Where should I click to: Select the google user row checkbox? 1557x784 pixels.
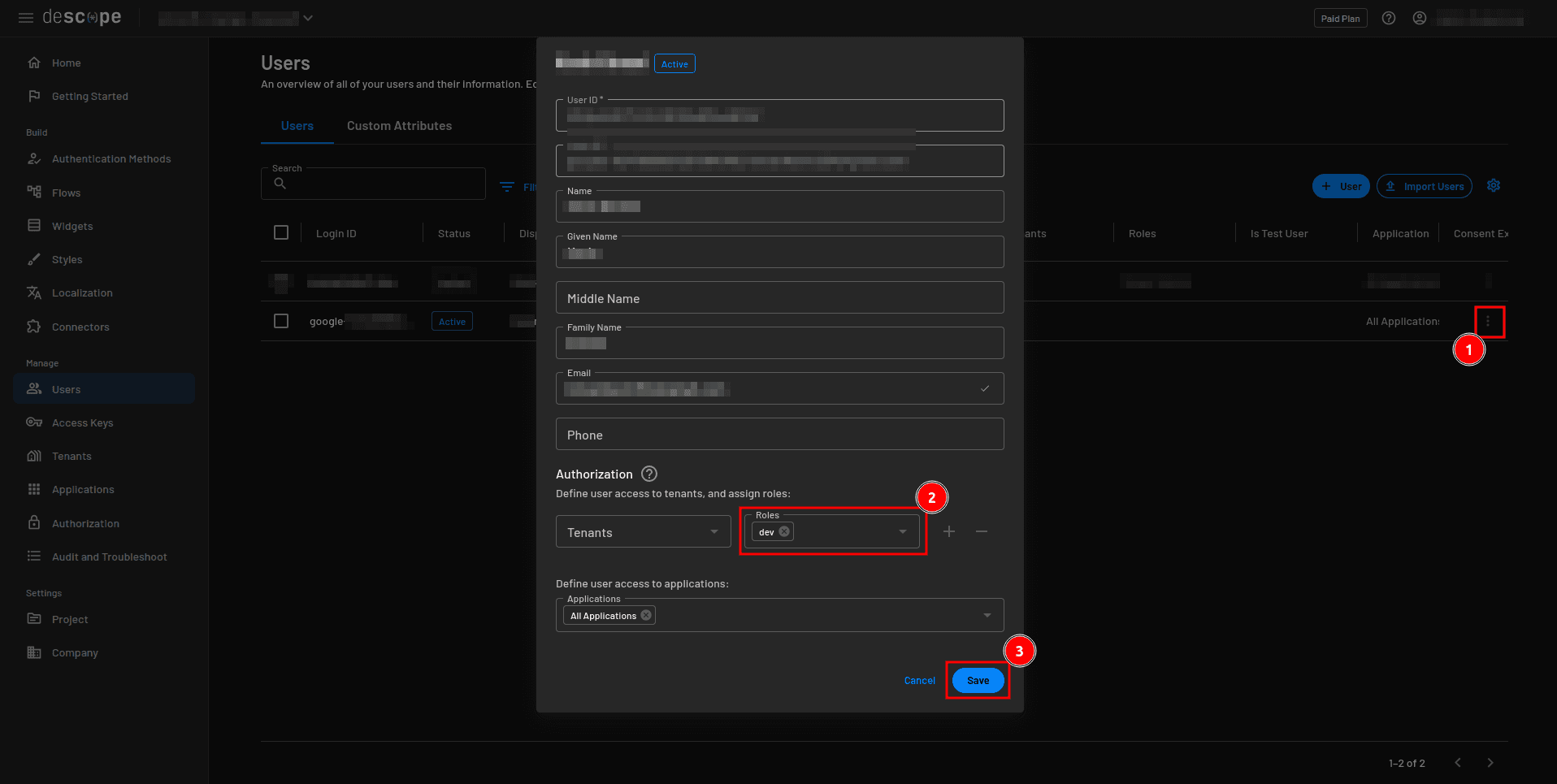(x=281, y=321)
